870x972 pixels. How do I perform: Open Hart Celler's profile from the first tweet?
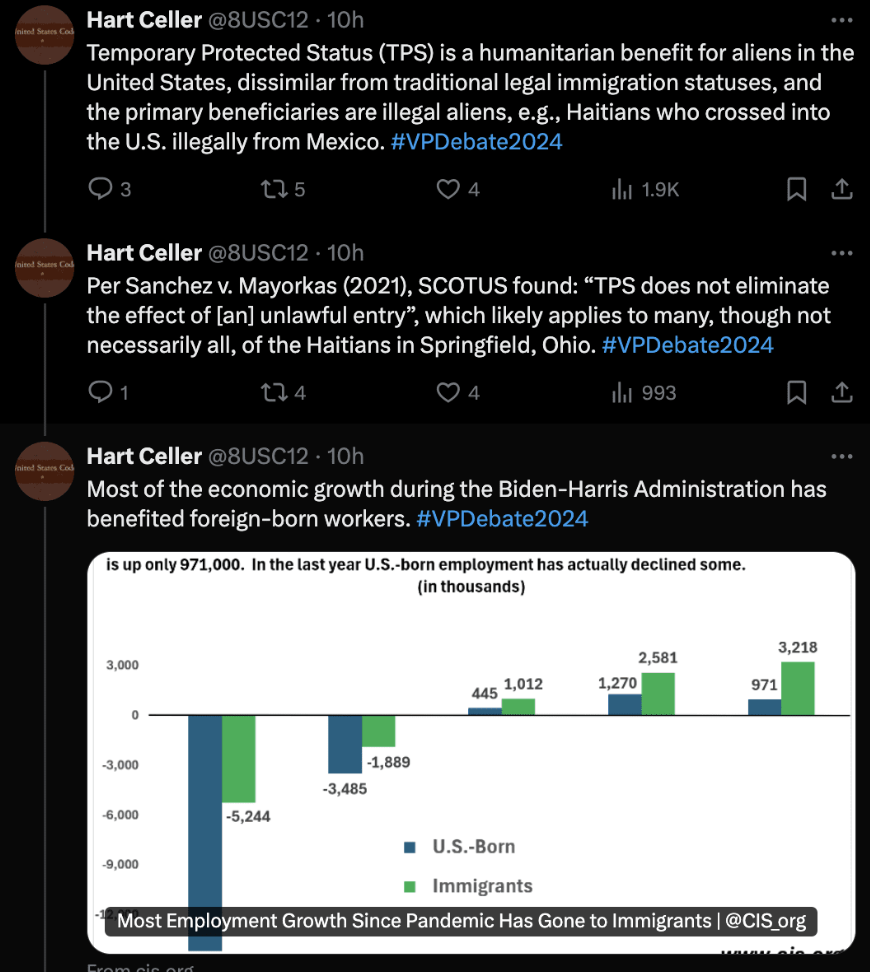tap(144, 20)
